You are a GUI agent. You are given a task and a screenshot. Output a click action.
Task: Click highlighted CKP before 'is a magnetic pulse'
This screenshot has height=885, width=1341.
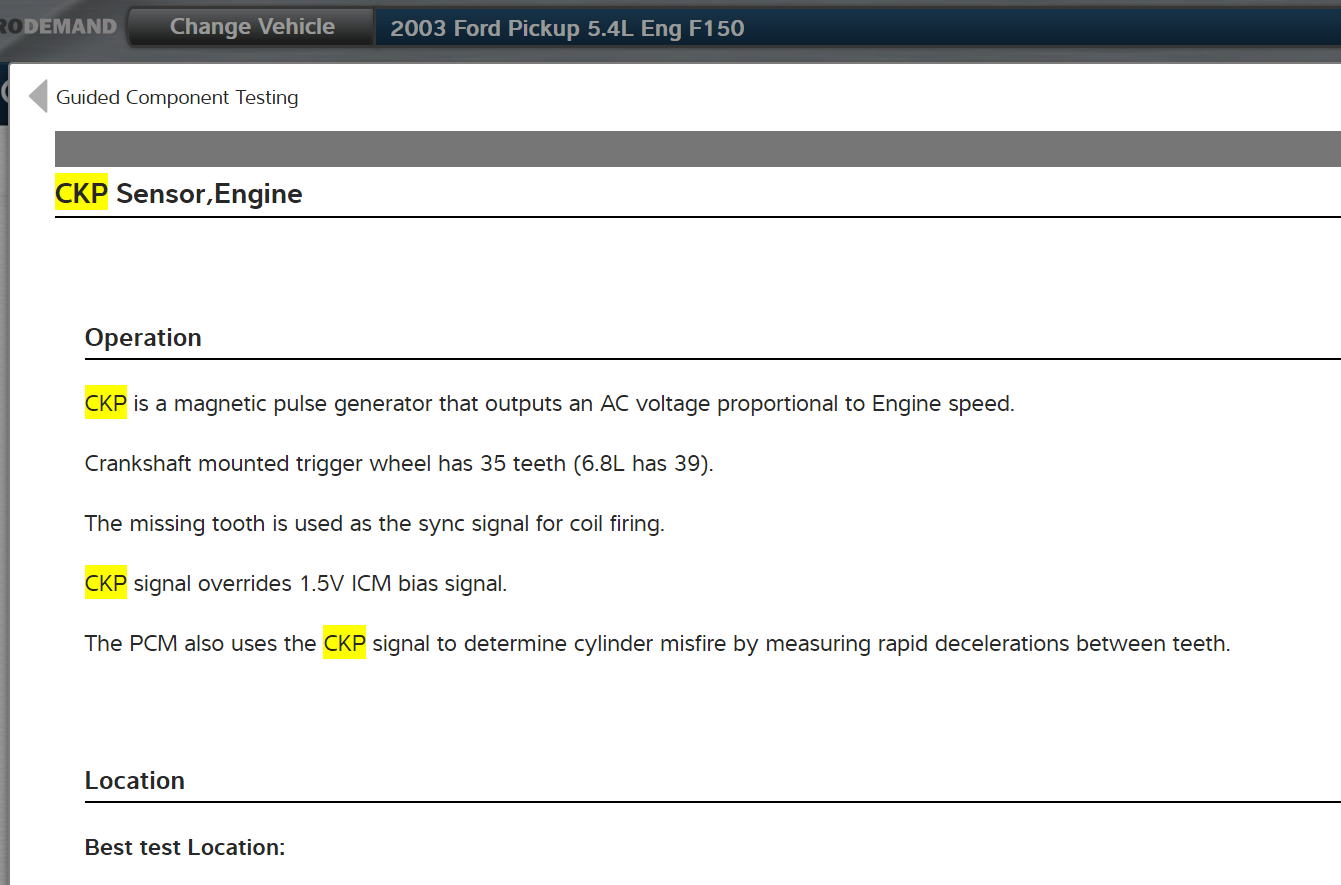click(x=106, y=404)
